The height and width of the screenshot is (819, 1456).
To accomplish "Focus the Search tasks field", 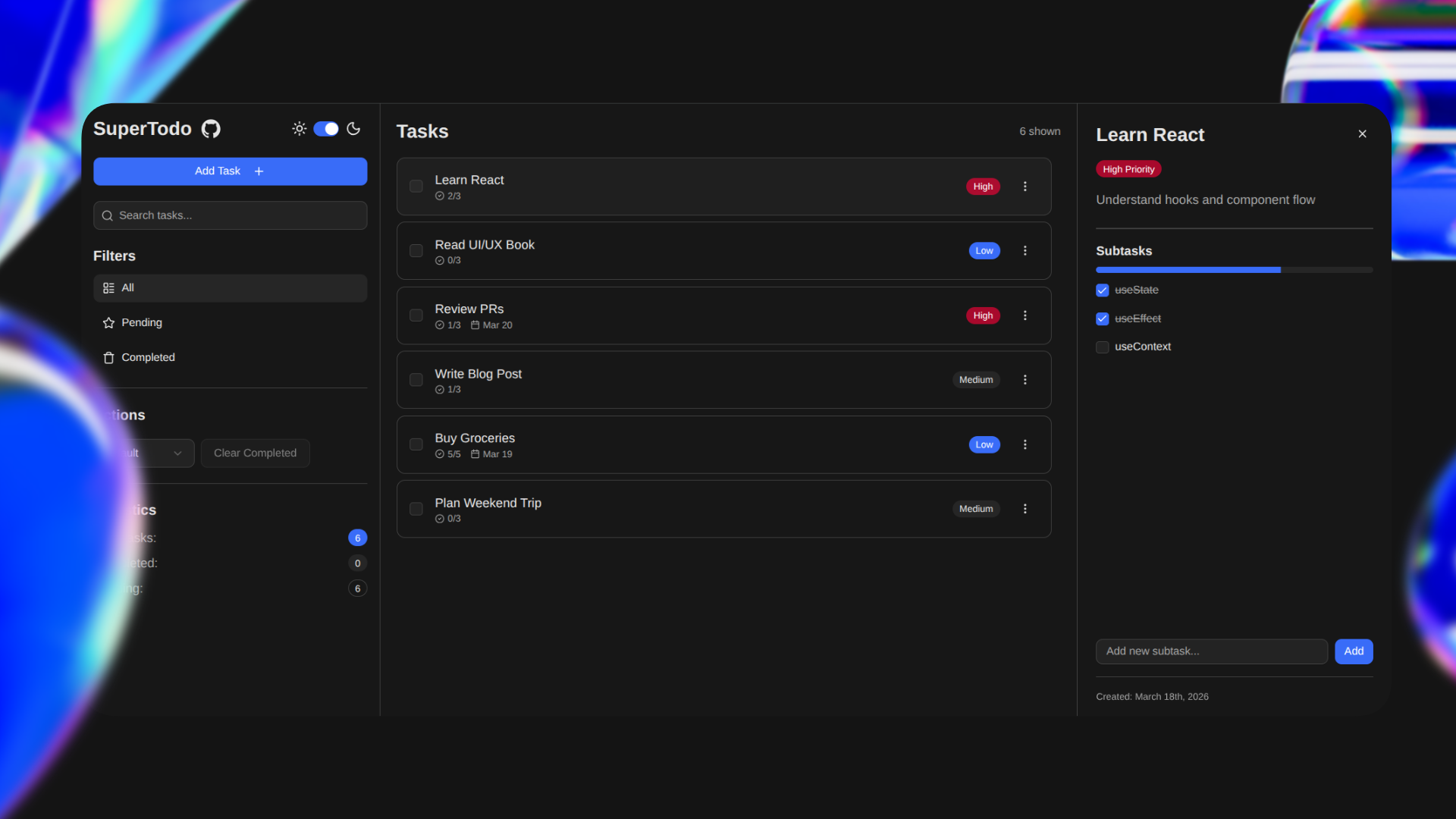I will pos(230,215).
